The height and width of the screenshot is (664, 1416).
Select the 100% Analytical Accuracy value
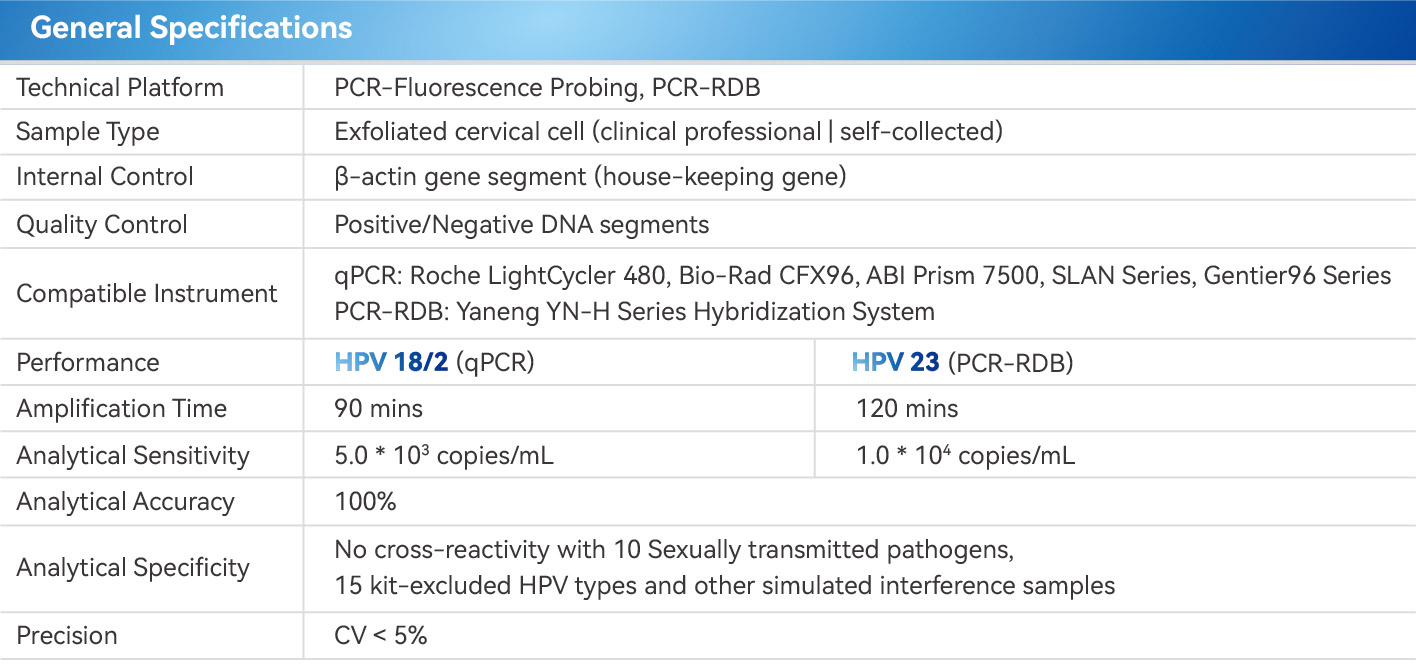(x=365, y=502)
